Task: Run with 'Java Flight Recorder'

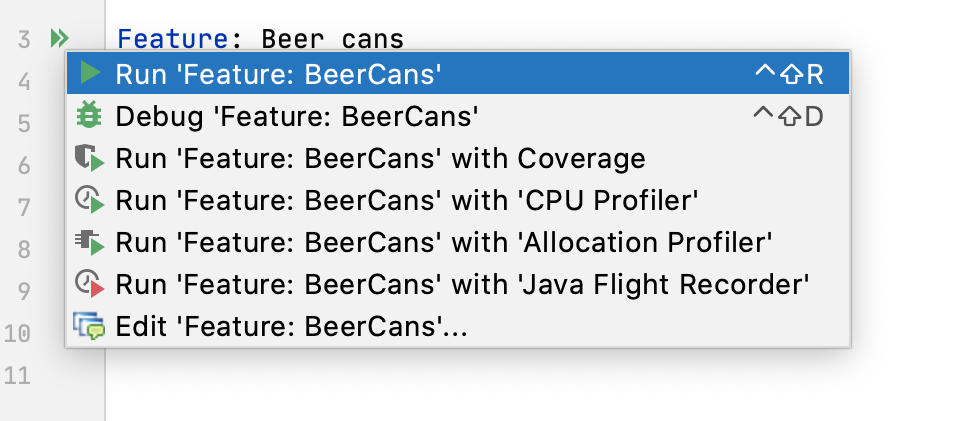Action: tap(457, 285)
